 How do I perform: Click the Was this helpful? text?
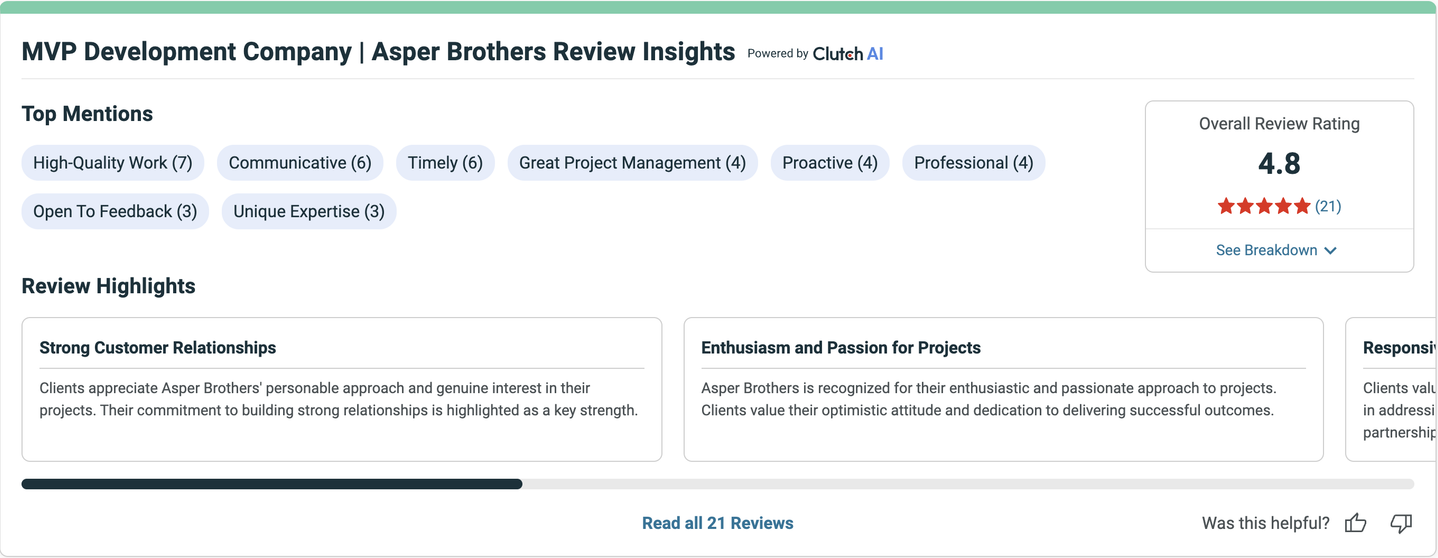click(1266, 523)
